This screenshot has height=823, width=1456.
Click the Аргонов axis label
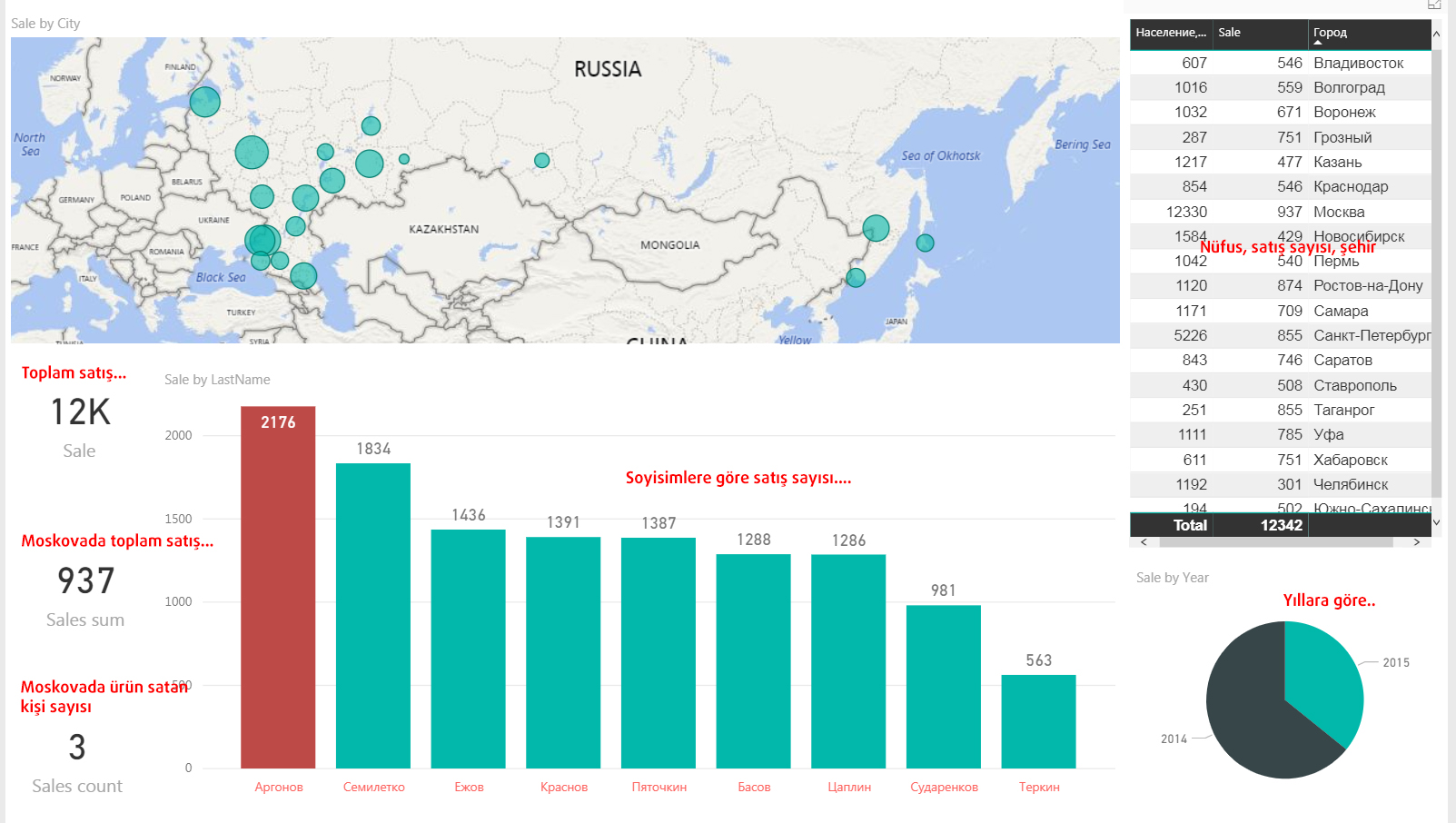pos(279,787)
